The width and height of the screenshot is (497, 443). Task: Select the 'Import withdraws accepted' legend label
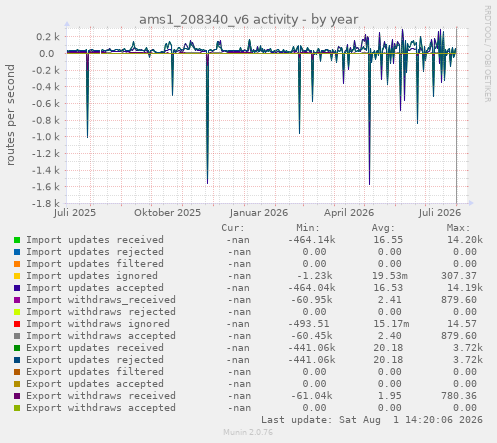pyautogui.click(x=101, y=336)
